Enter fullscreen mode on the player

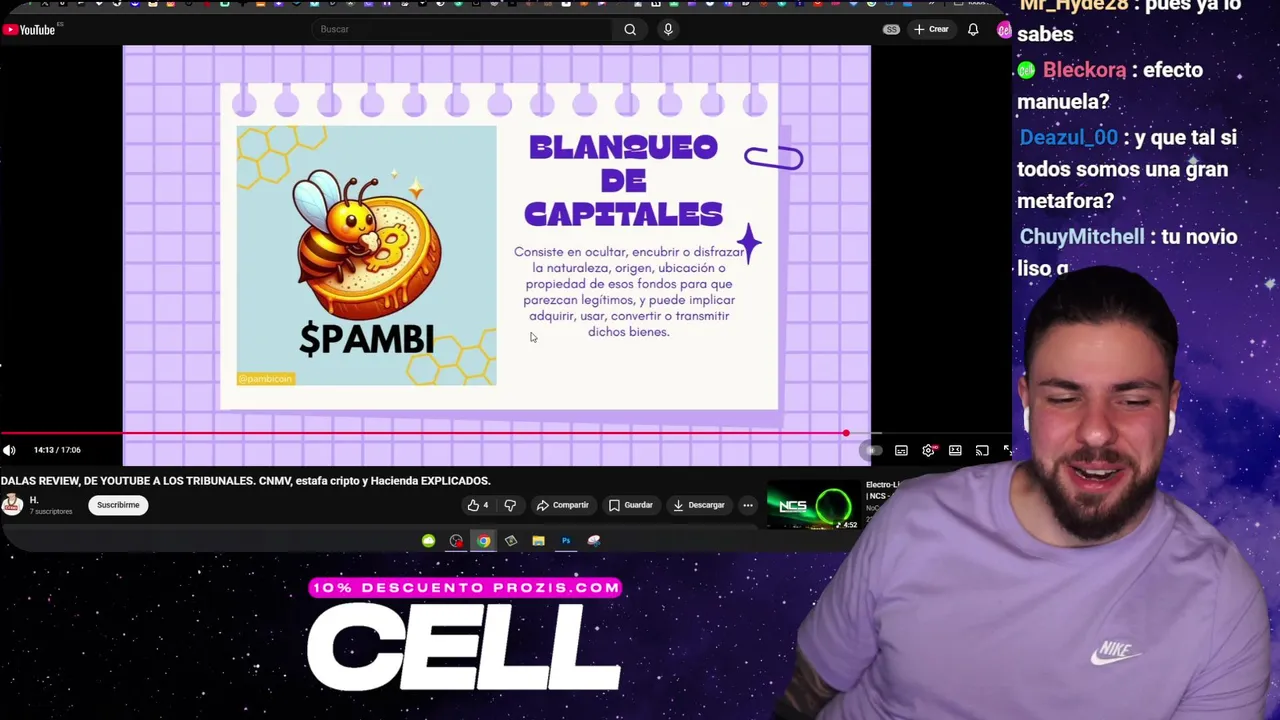coord(1007,451)
